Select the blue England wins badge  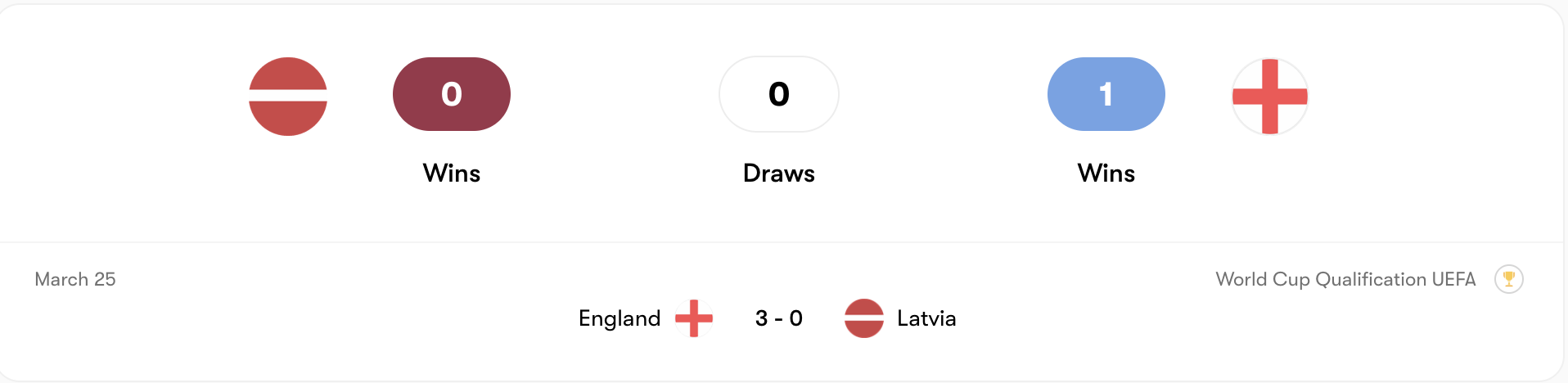[x=1106, y=94]
